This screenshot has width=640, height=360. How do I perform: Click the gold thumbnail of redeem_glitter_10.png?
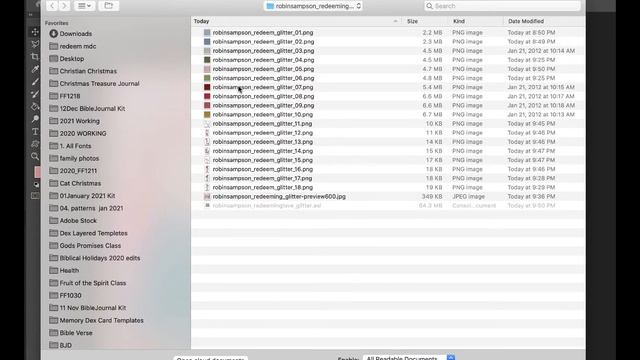(x=207, y=114)
